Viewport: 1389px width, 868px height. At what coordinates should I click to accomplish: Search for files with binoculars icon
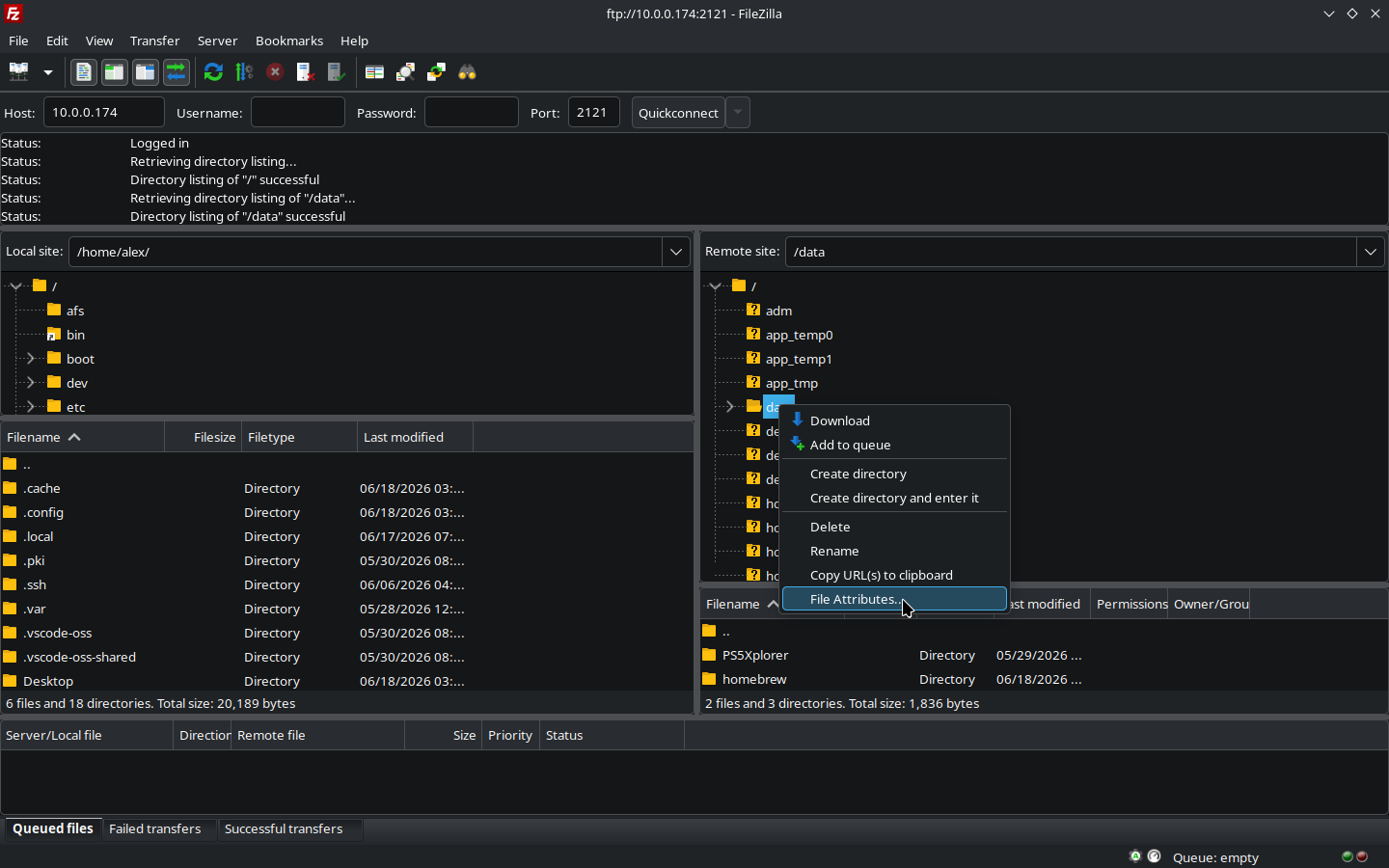click(x=467, y=72)
